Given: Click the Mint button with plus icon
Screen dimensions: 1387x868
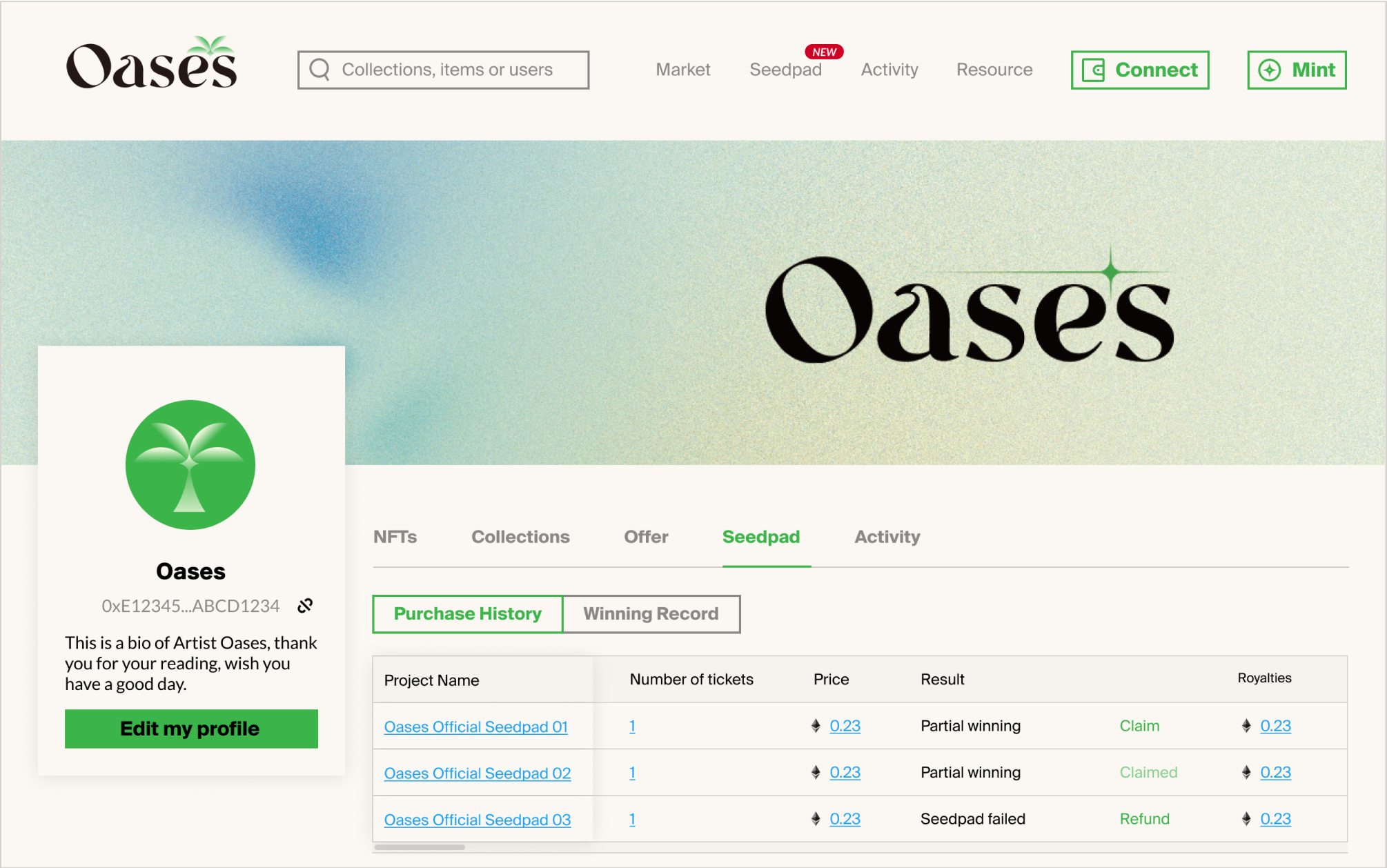Looking at the screenshot, I should (x=1296, y=70).
